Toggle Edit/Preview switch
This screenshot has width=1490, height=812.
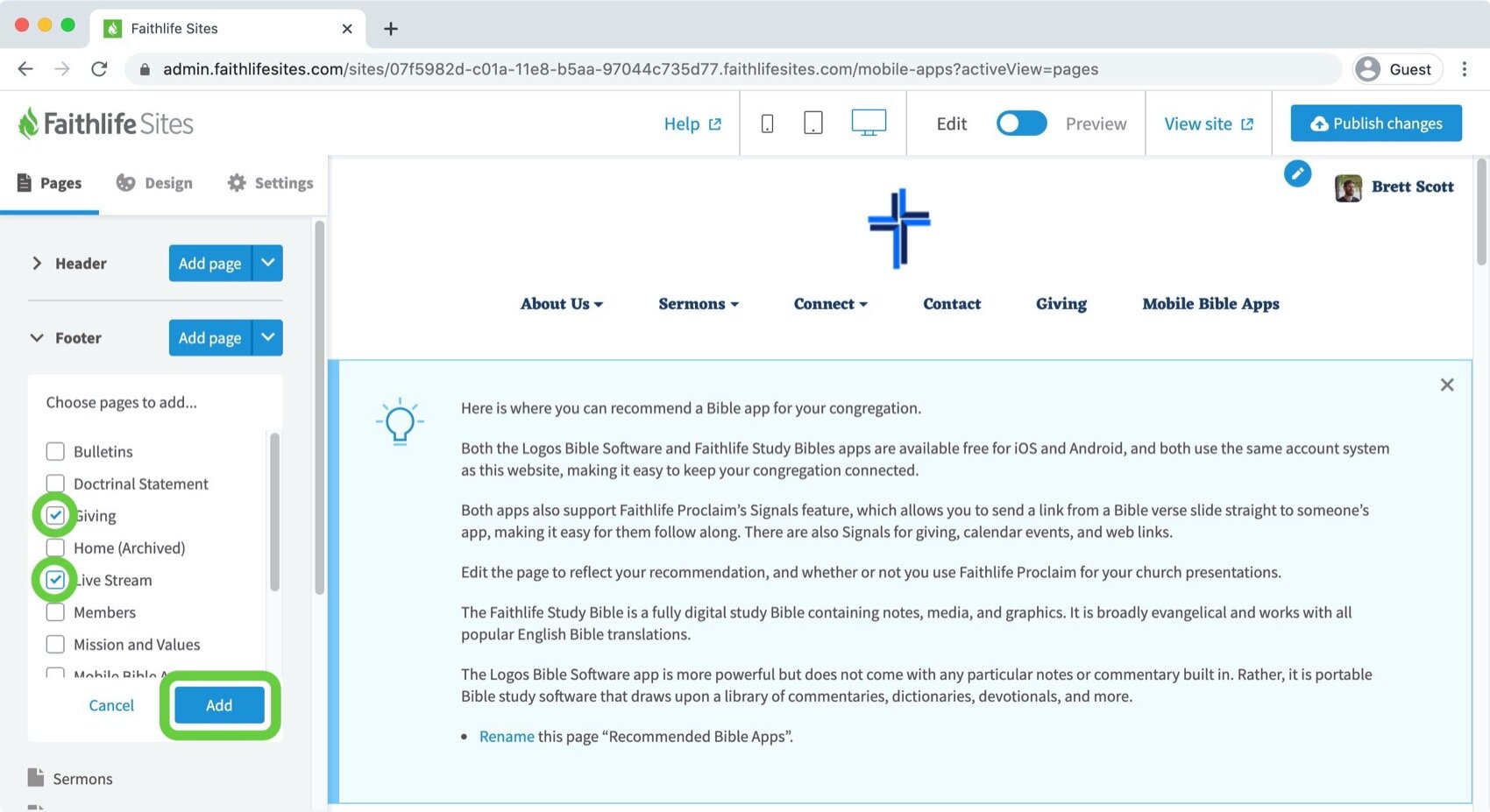(1021, 124)
